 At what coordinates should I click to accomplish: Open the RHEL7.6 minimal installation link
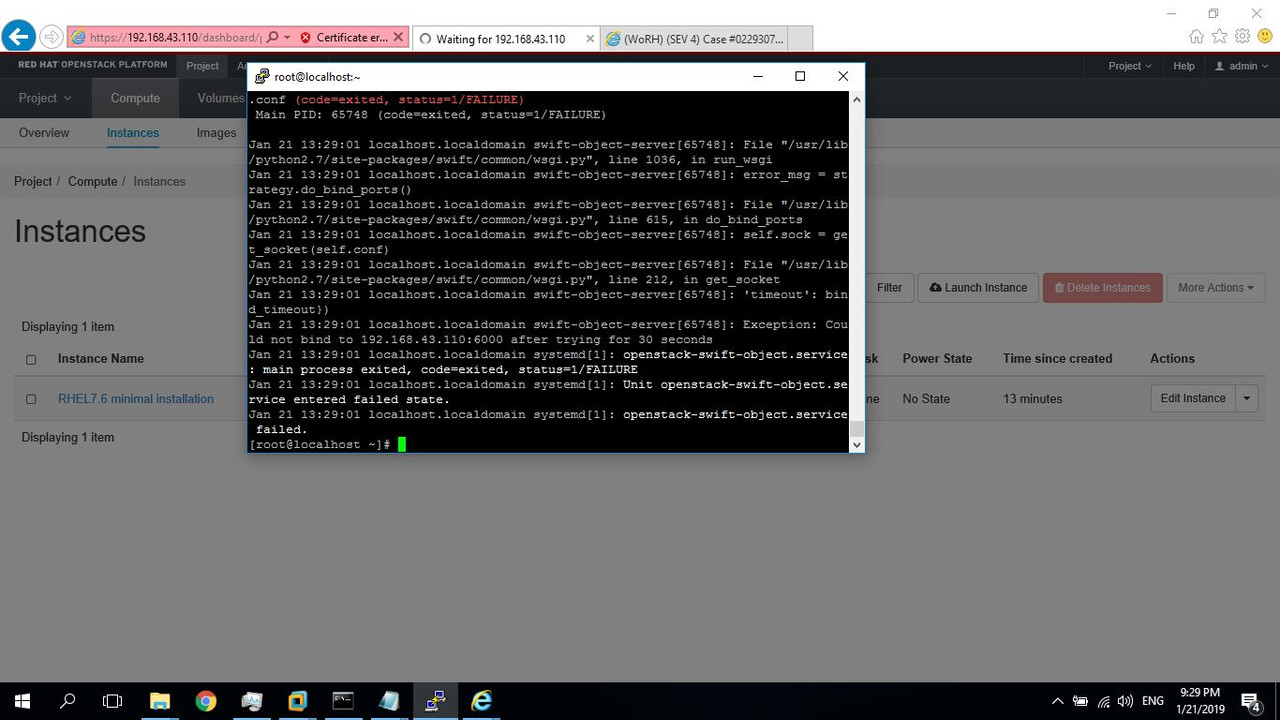[136, 399]
